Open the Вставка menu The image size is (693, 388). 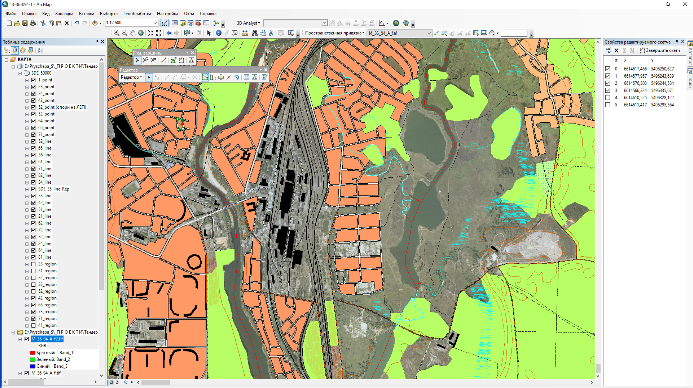(x=87, y=14)
